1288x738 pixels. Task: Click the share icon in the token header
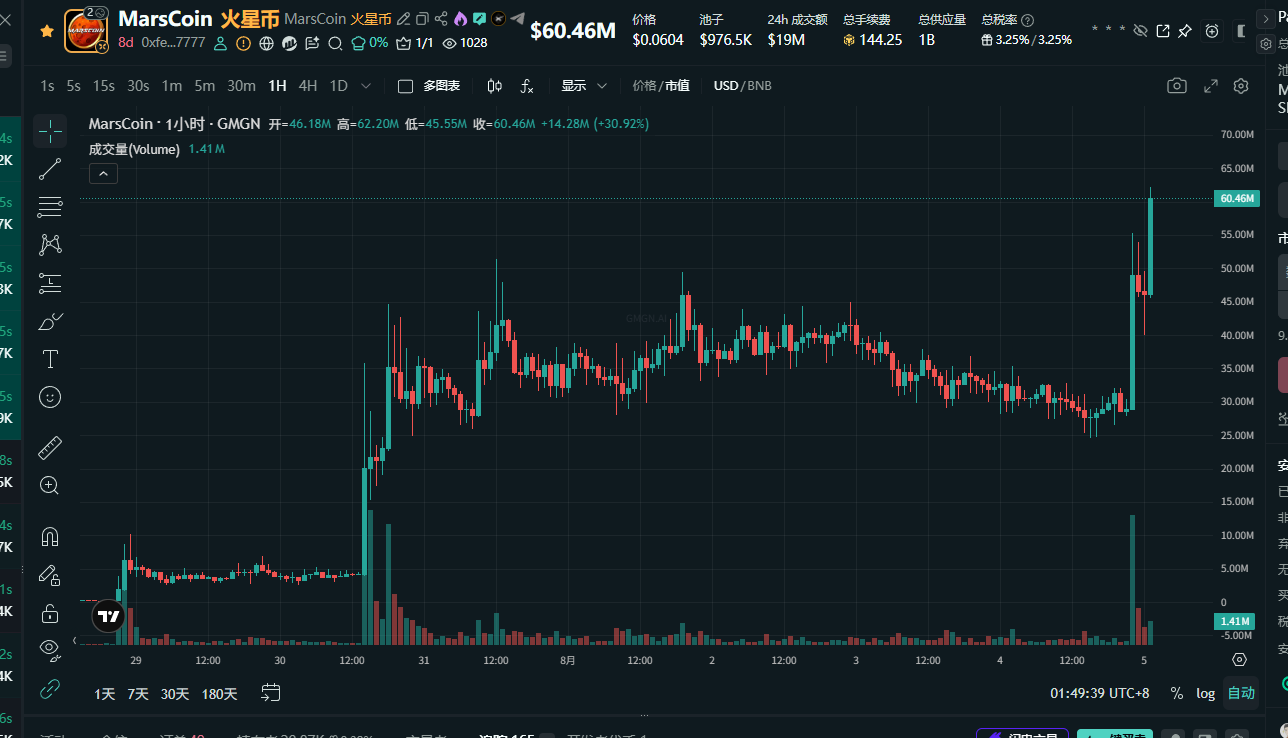[x=441, y=19]
